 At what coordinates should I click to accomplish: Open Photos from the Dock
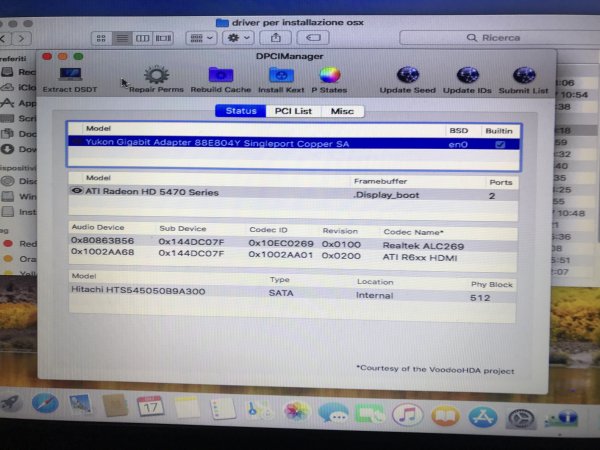296,411
